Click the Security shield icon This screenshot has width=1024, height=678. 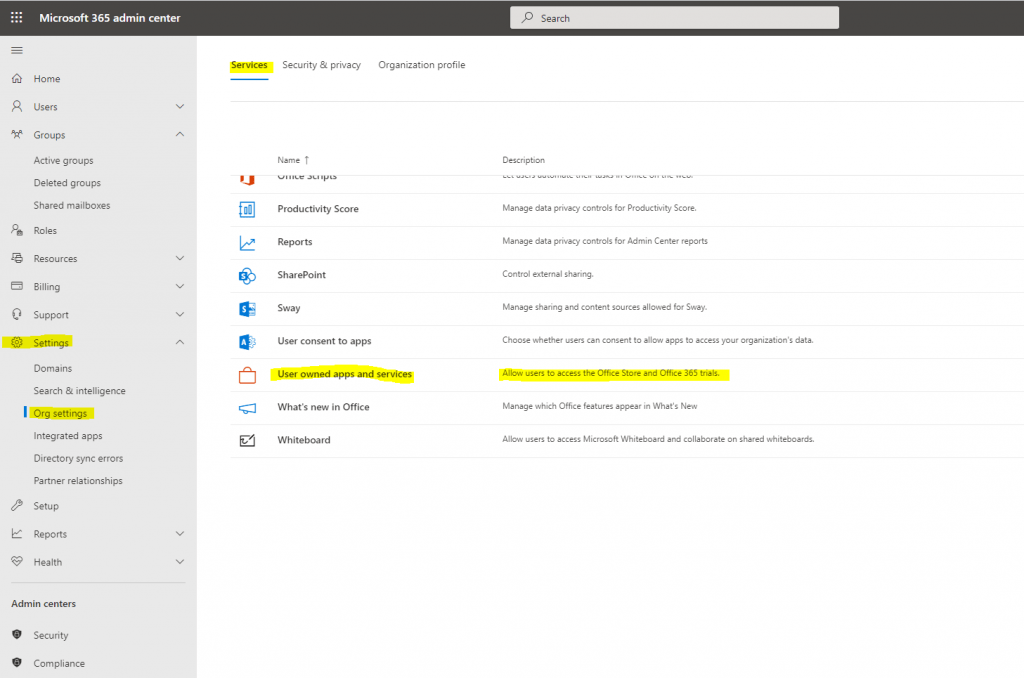click(x=17, y=634)
